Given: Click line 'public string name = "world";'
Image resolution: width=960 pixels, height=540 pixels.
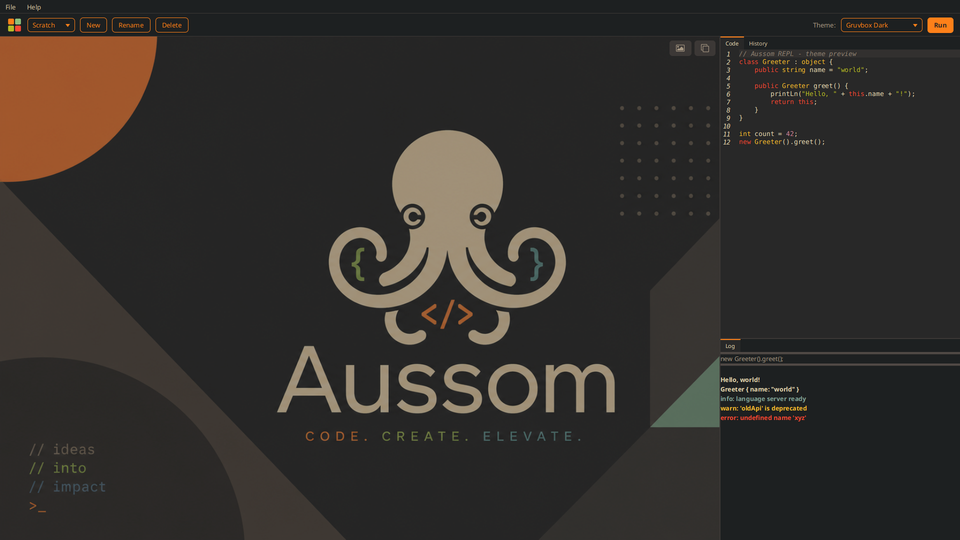Looking at the screenshot, I should [811, 70].
